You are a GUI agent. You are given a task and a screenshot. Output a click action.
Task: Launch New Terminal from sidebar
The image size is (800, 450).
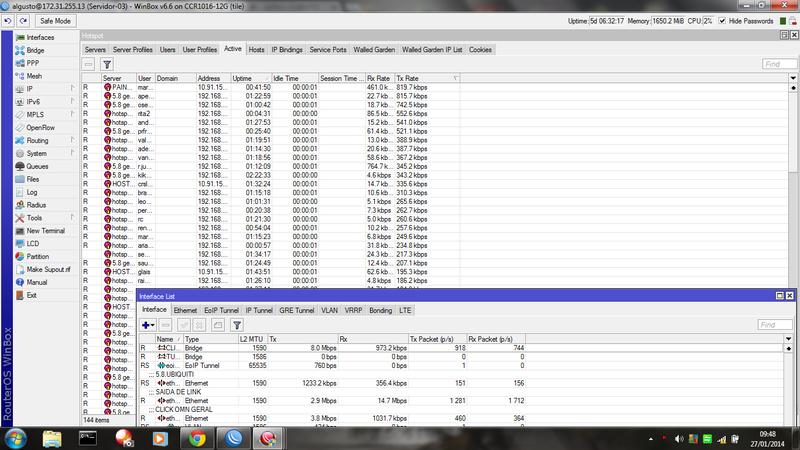45,231
